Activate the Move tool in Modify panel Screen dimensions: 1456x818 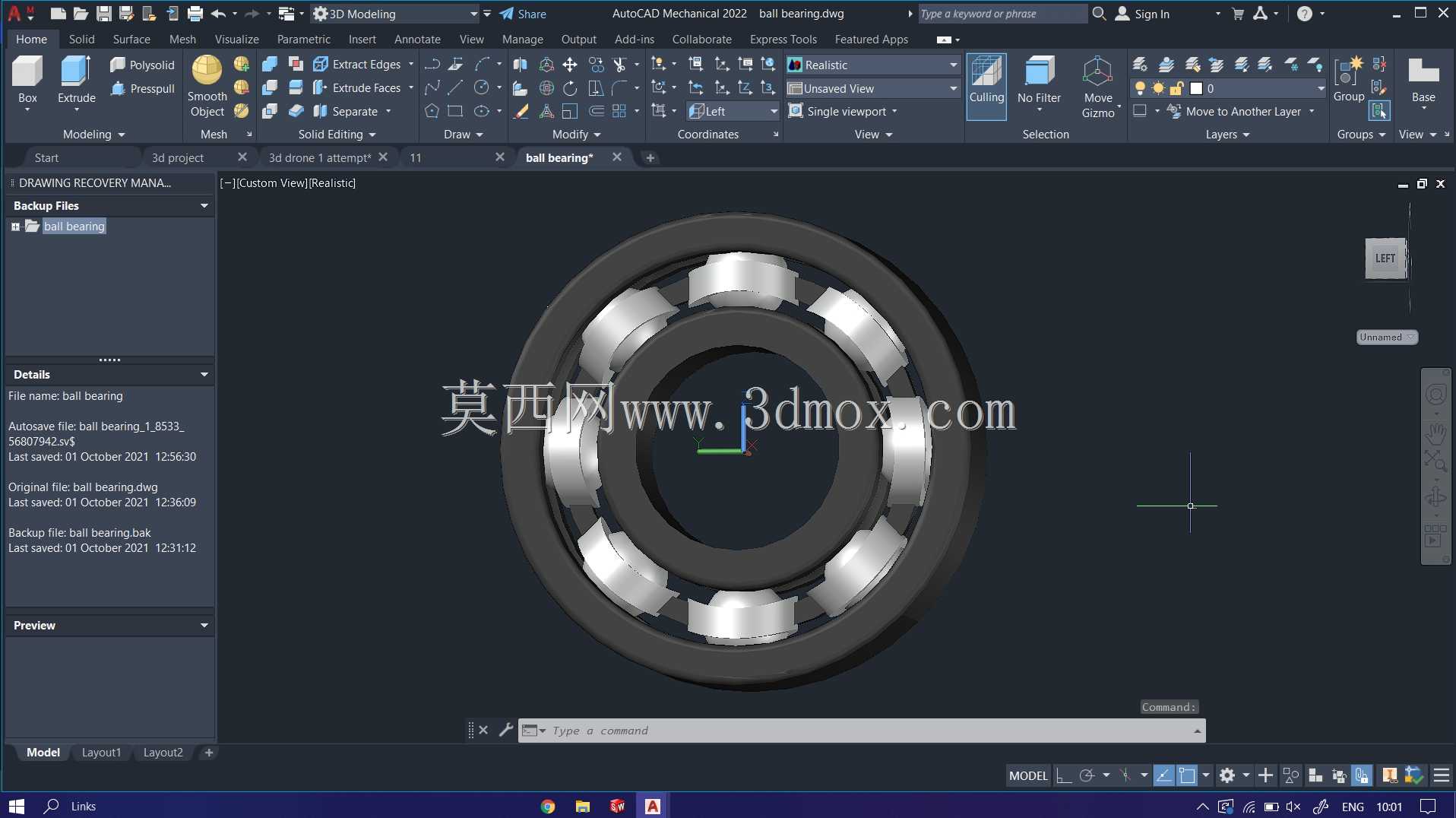point(570,65)
